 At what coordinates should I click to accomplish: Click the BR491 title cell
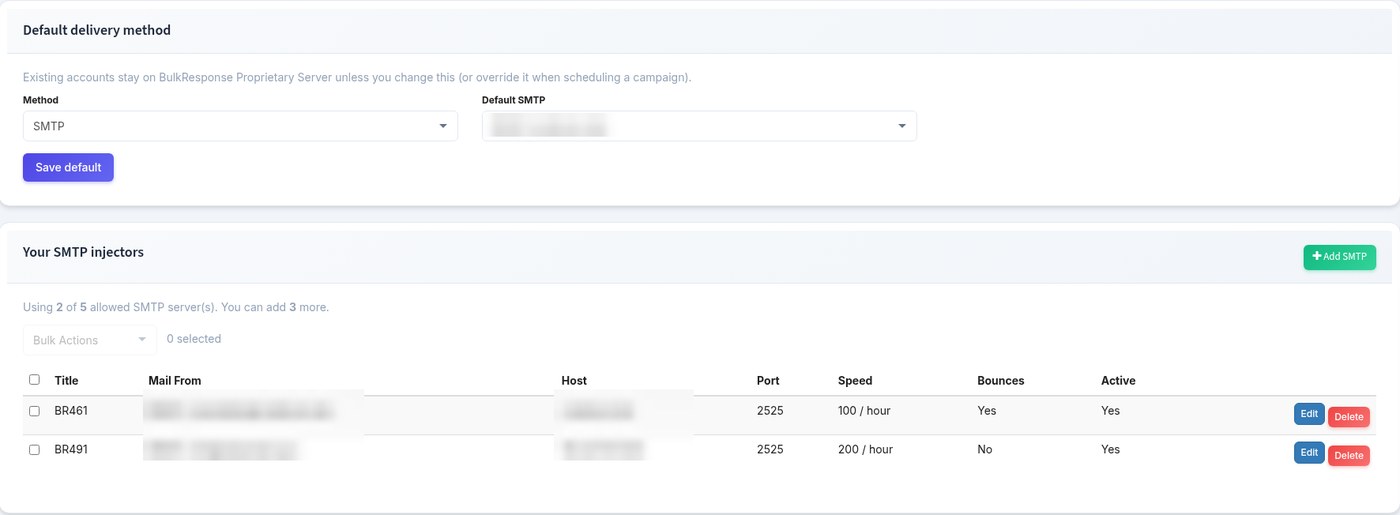pyautogui.click(x=71, y=450)
